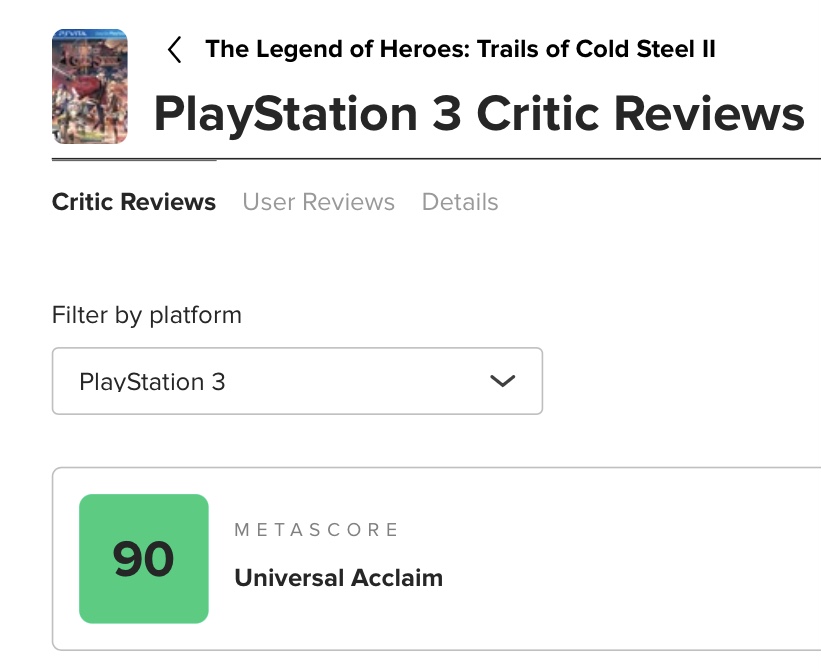
Task: Switch to the Critic Reviews tab
Action: (133, 202)
